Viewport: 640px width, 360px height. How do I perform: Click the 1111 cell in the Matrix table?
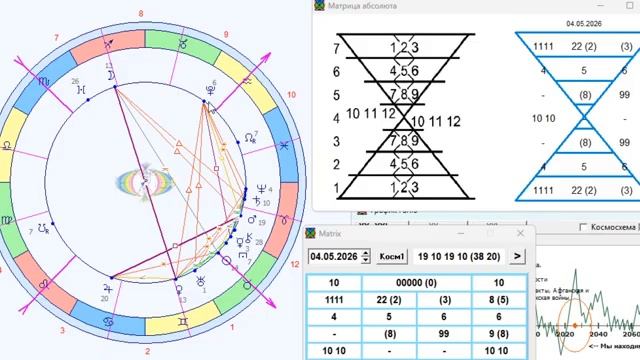(x=334, y=300)
